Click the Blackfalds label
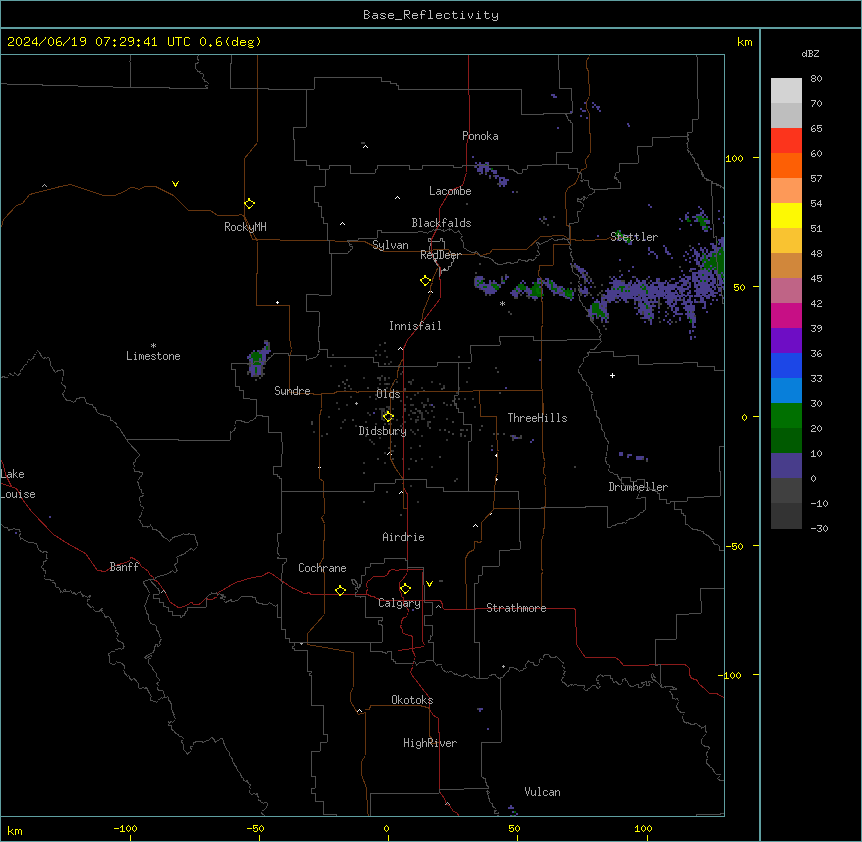862x842 pixels. [441, 223]
